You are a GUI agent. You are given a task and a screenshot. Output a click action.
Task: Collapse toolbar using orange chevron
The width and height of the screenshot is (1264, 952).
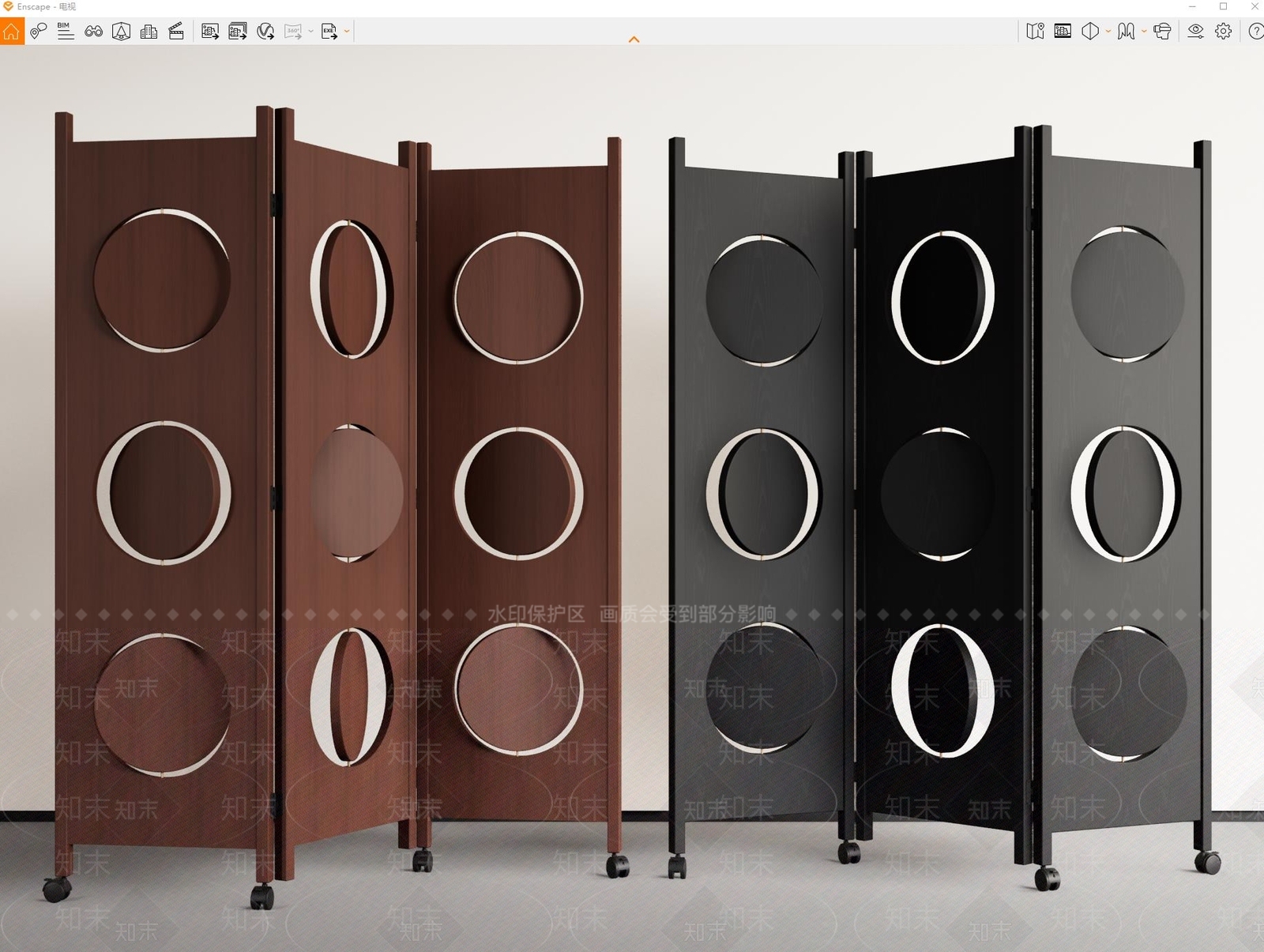pyautogui.click(x=634, y=40)
